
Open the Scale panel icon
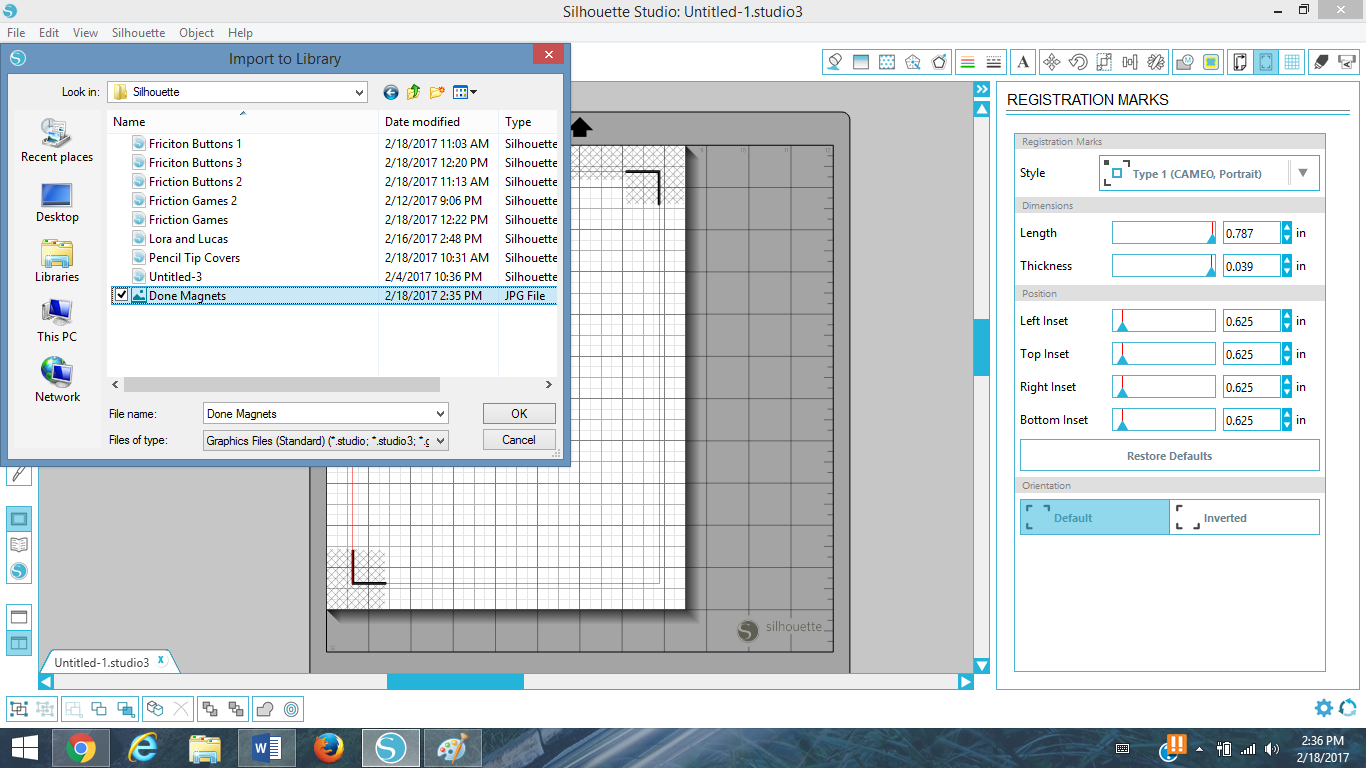coord(1104,62)
